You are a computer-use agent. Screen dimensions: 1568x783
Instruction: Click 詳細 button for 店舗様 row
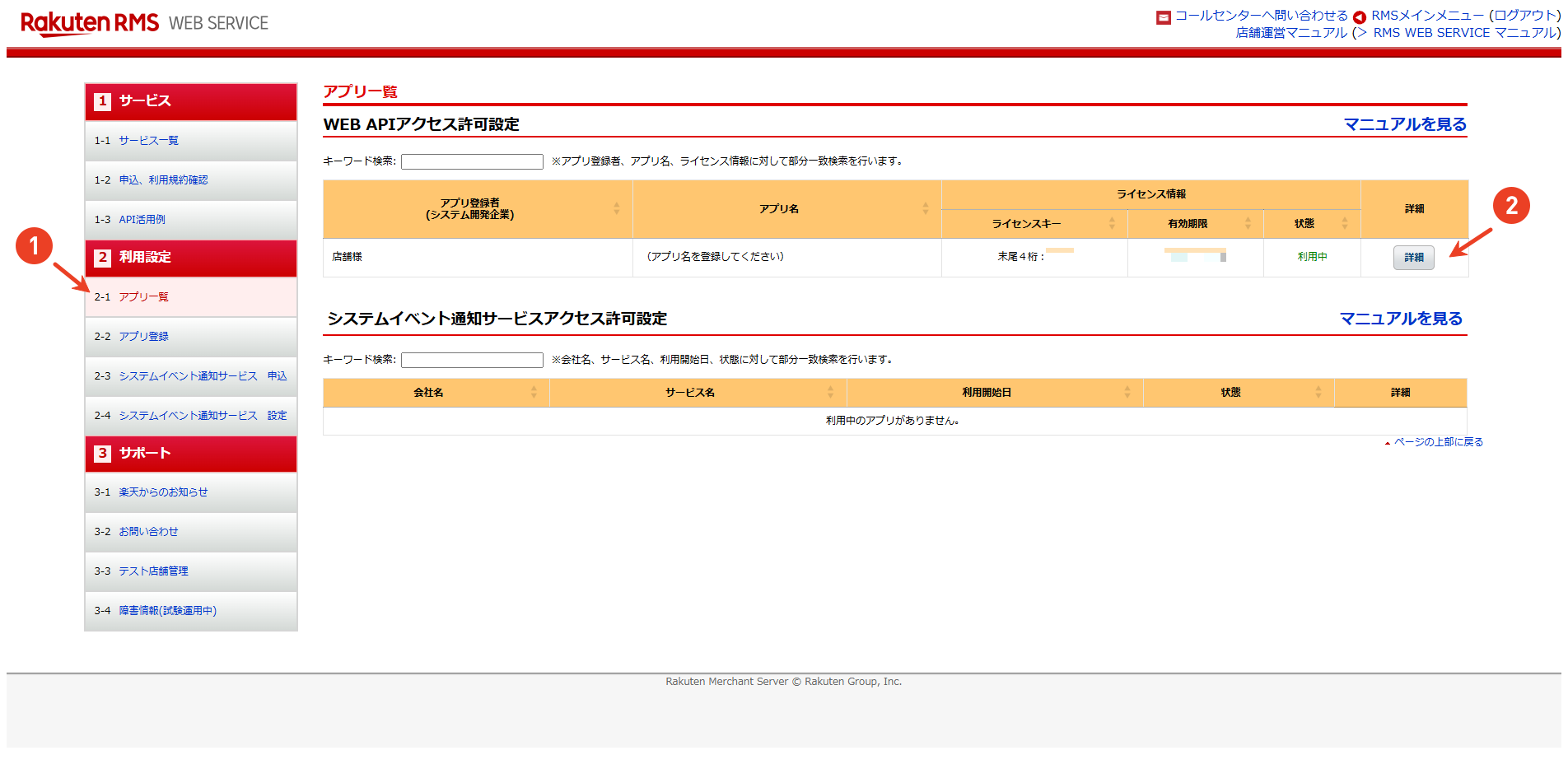1414,258
